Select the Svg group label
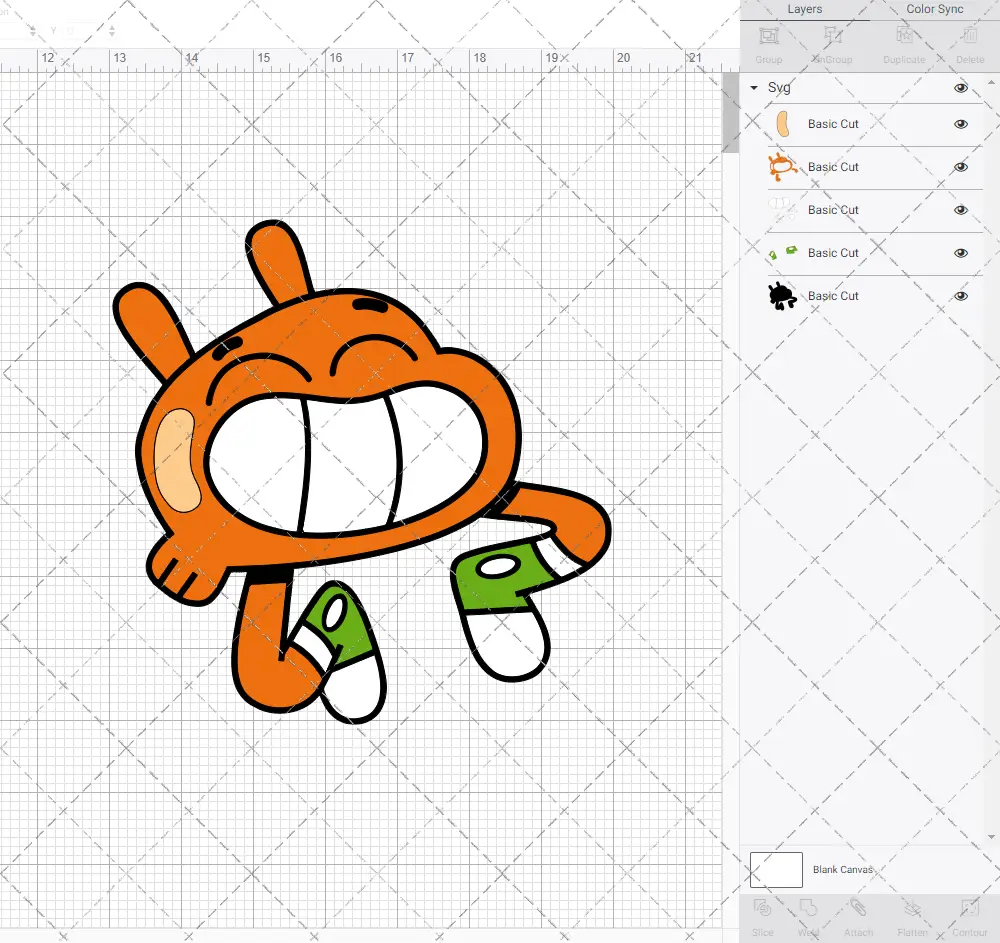This screenshot has width=1000, height=943. [x=779, y=88]
